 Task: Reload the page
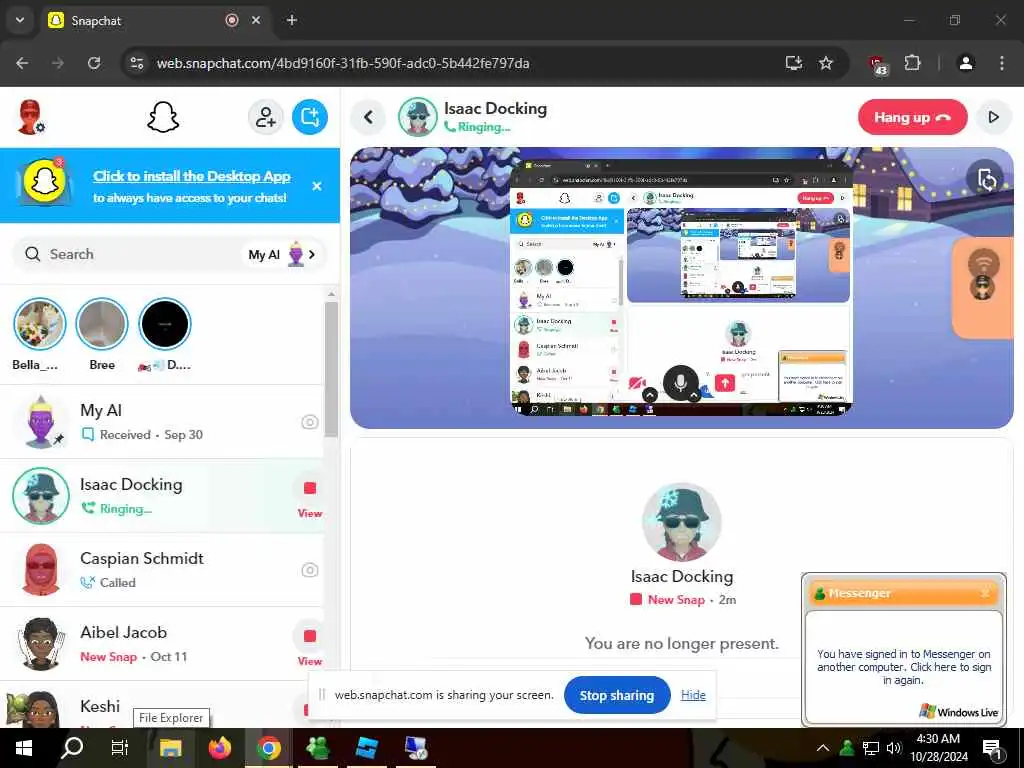tap(94, 63)
